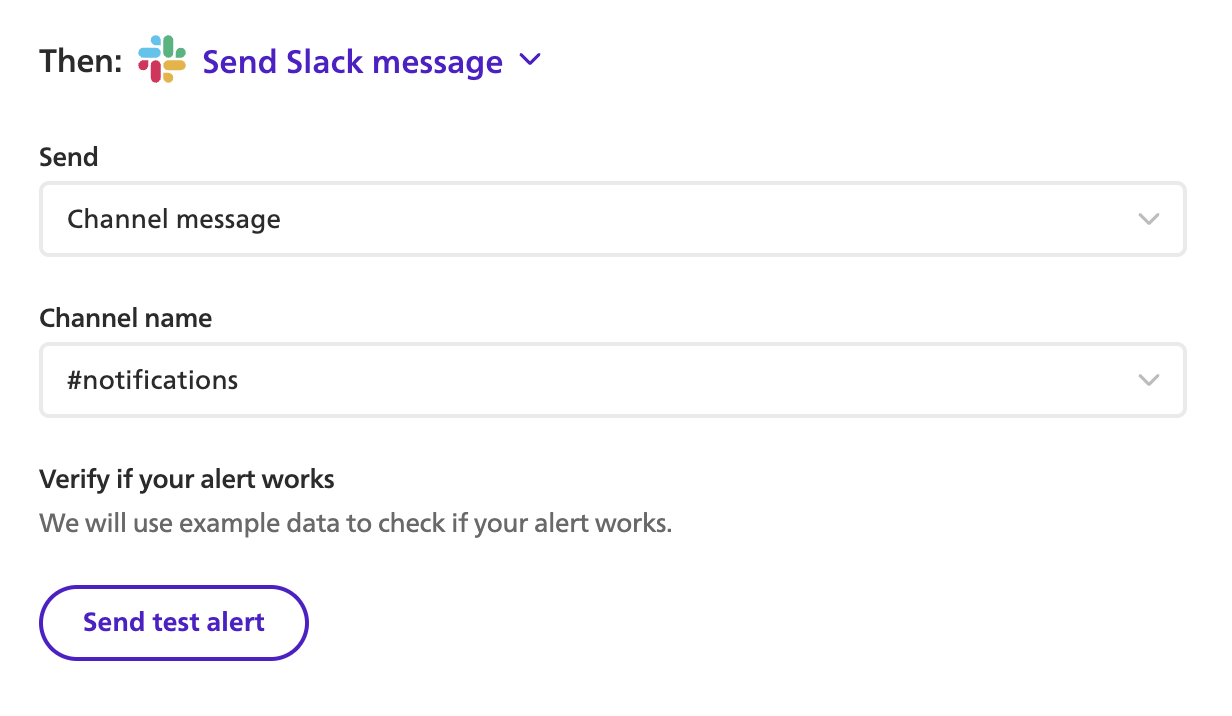The width and height of the screenshot is (1232, 716).
Task: Click the Channel name field label
Action: pos(126,318)
